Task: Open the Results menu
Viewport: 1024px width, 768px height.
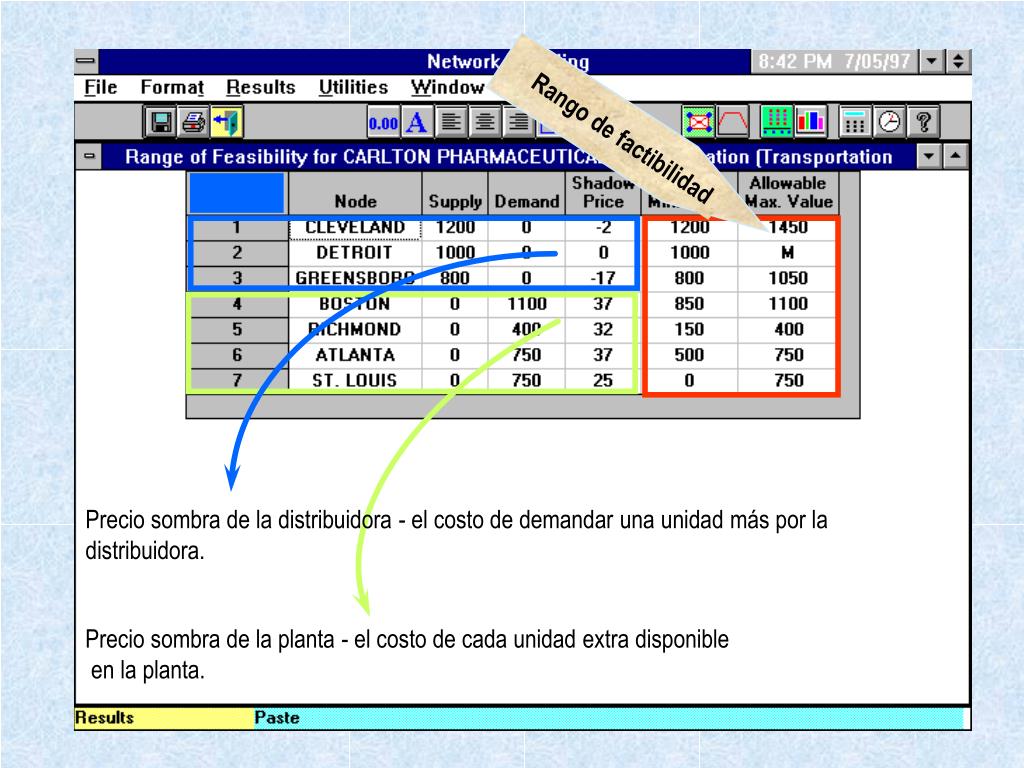Action: pos(261,88)
